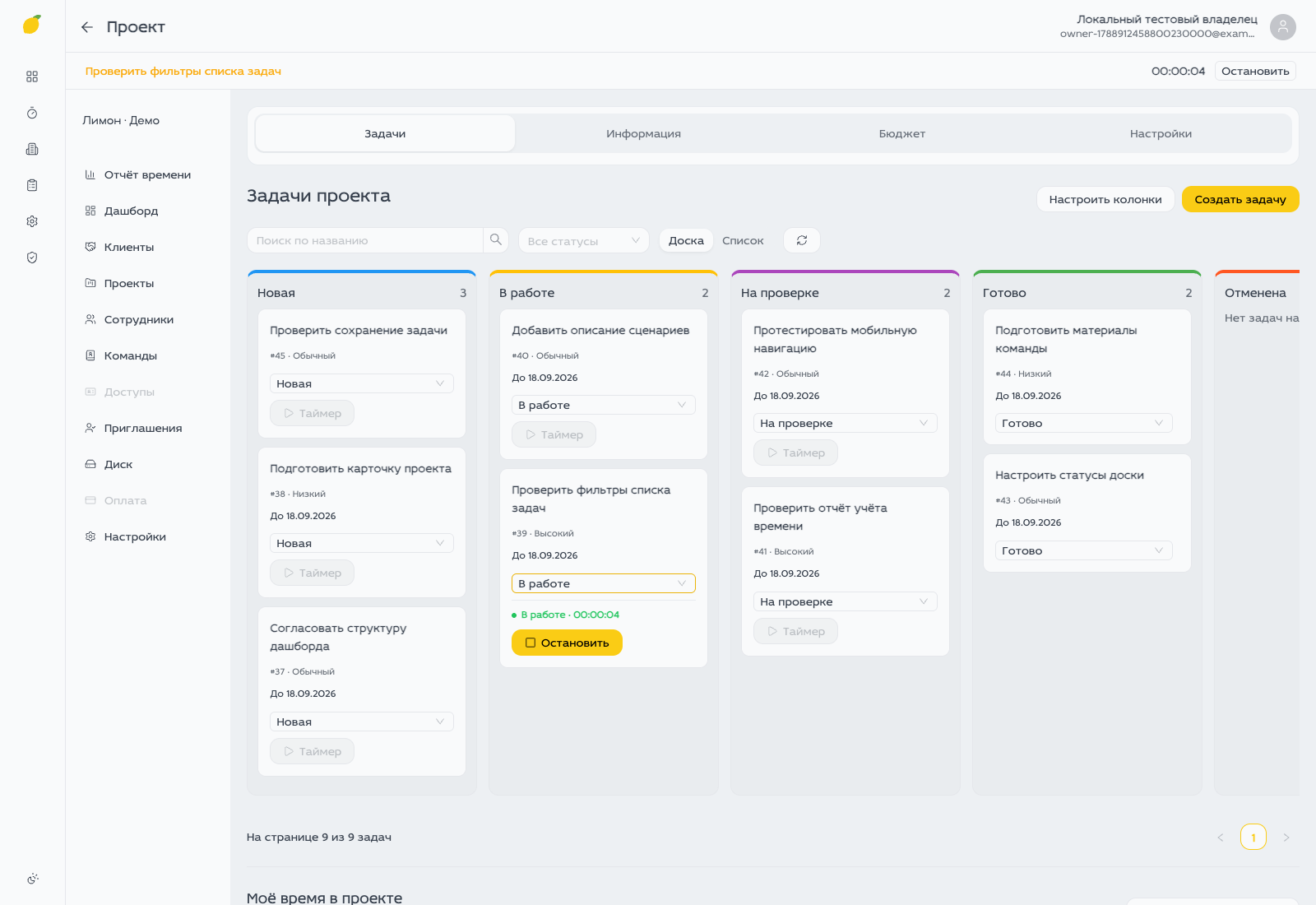
Task: Open status dropdown of task #40
Action: [604, 405]
